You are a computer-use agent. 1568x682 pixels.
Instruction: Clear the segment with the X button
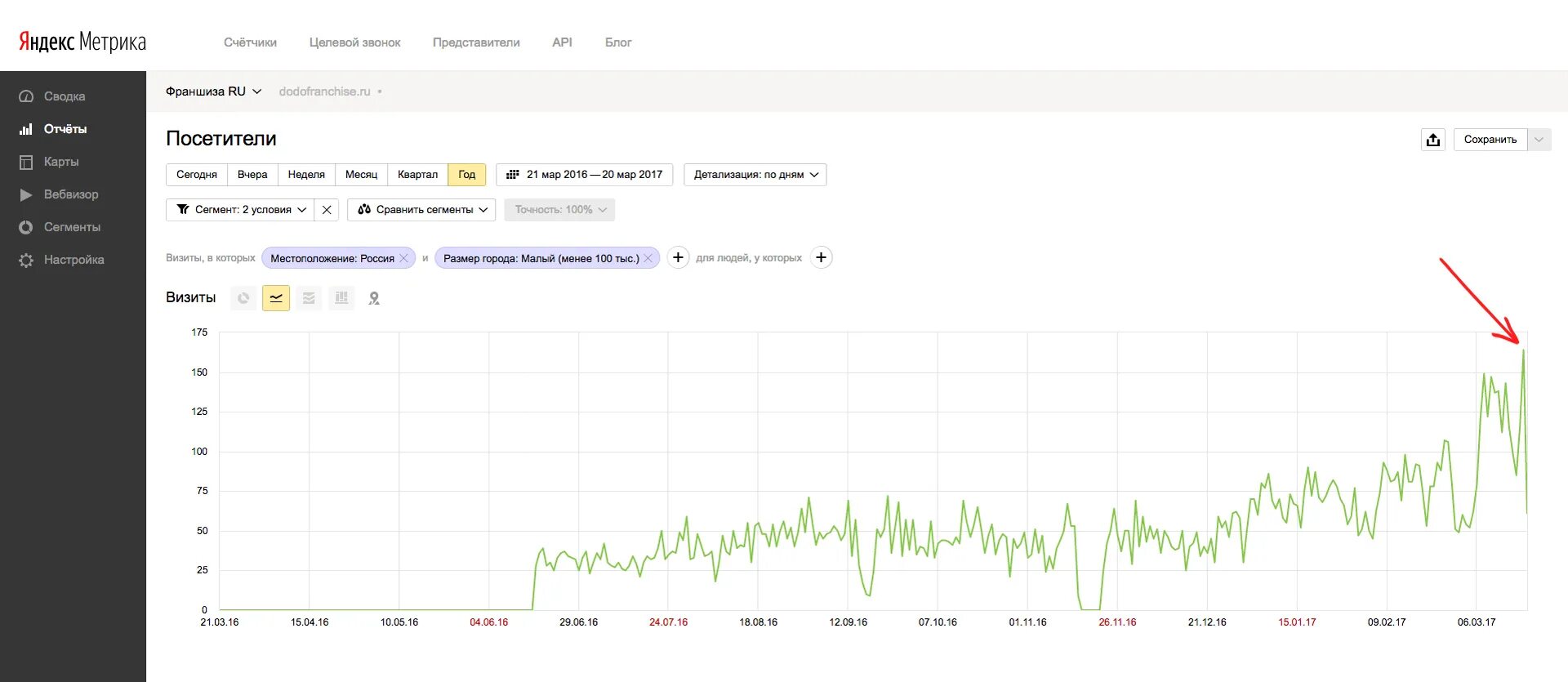point(327,210)
